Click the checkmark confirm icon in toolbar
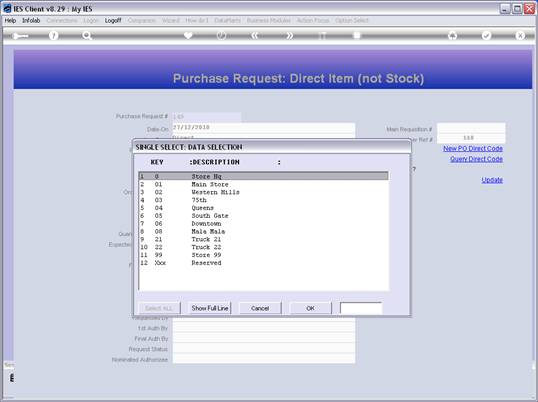The height and width of the screenshot is (402, 538). tap(486, 35)
